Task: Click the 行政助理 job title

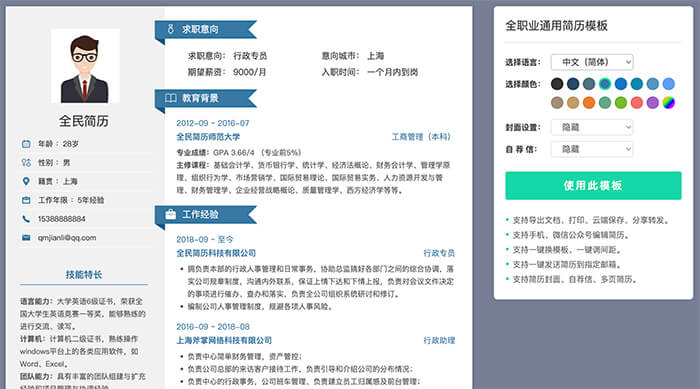Action: [x=439, y=340]
